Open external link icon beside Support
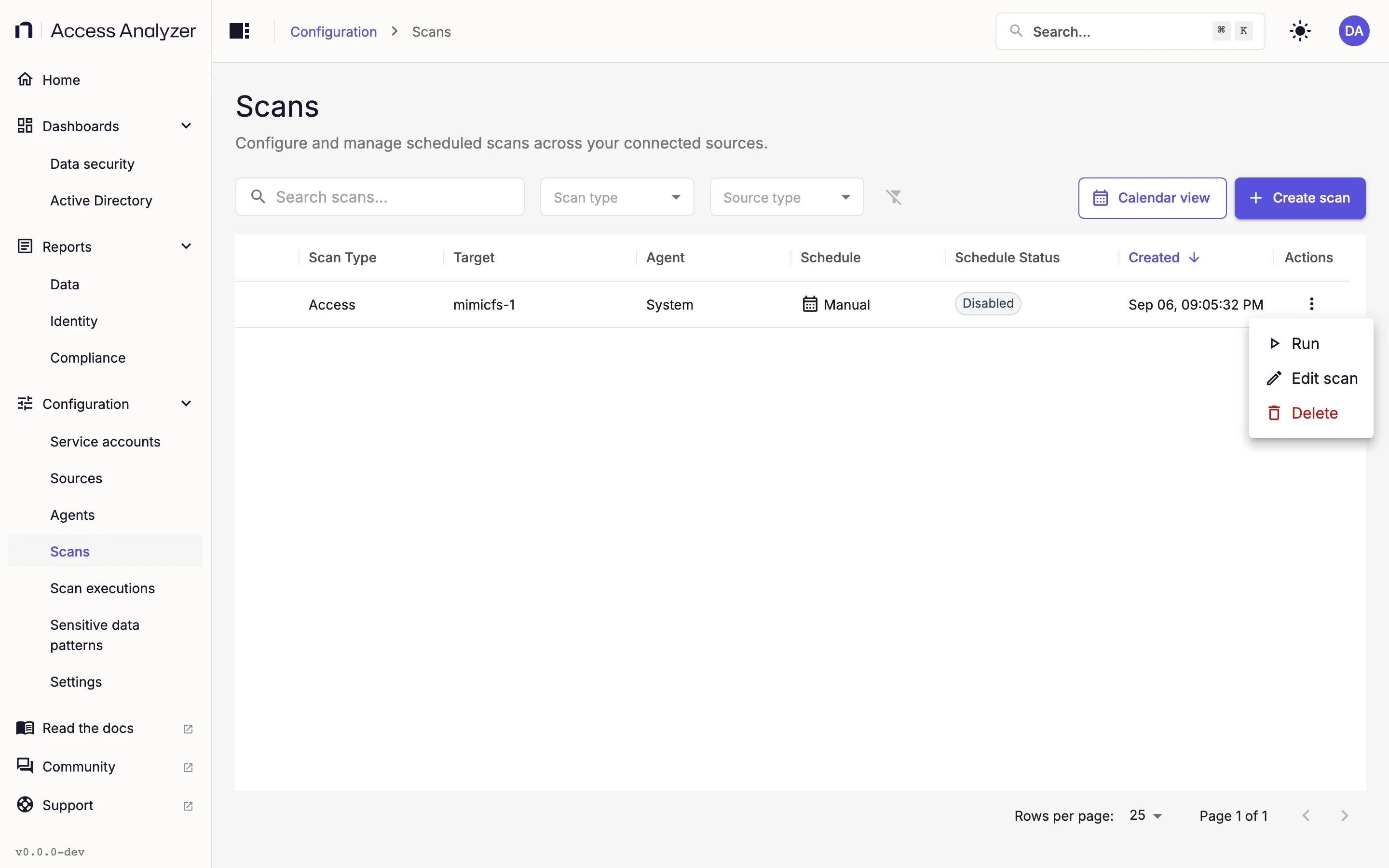This screenshot has height=868, width=1389. coord(188,805)
